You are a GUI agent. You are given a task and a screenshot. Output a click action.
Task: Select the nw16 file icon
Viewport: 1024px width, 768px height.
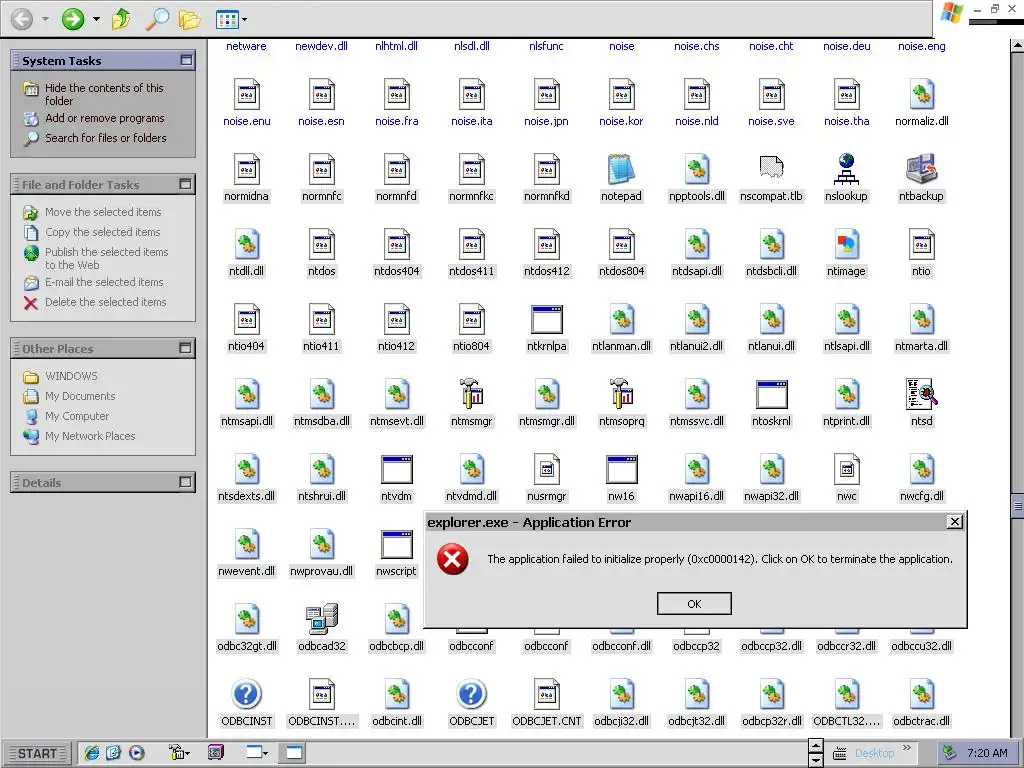(x=621, y=470)
